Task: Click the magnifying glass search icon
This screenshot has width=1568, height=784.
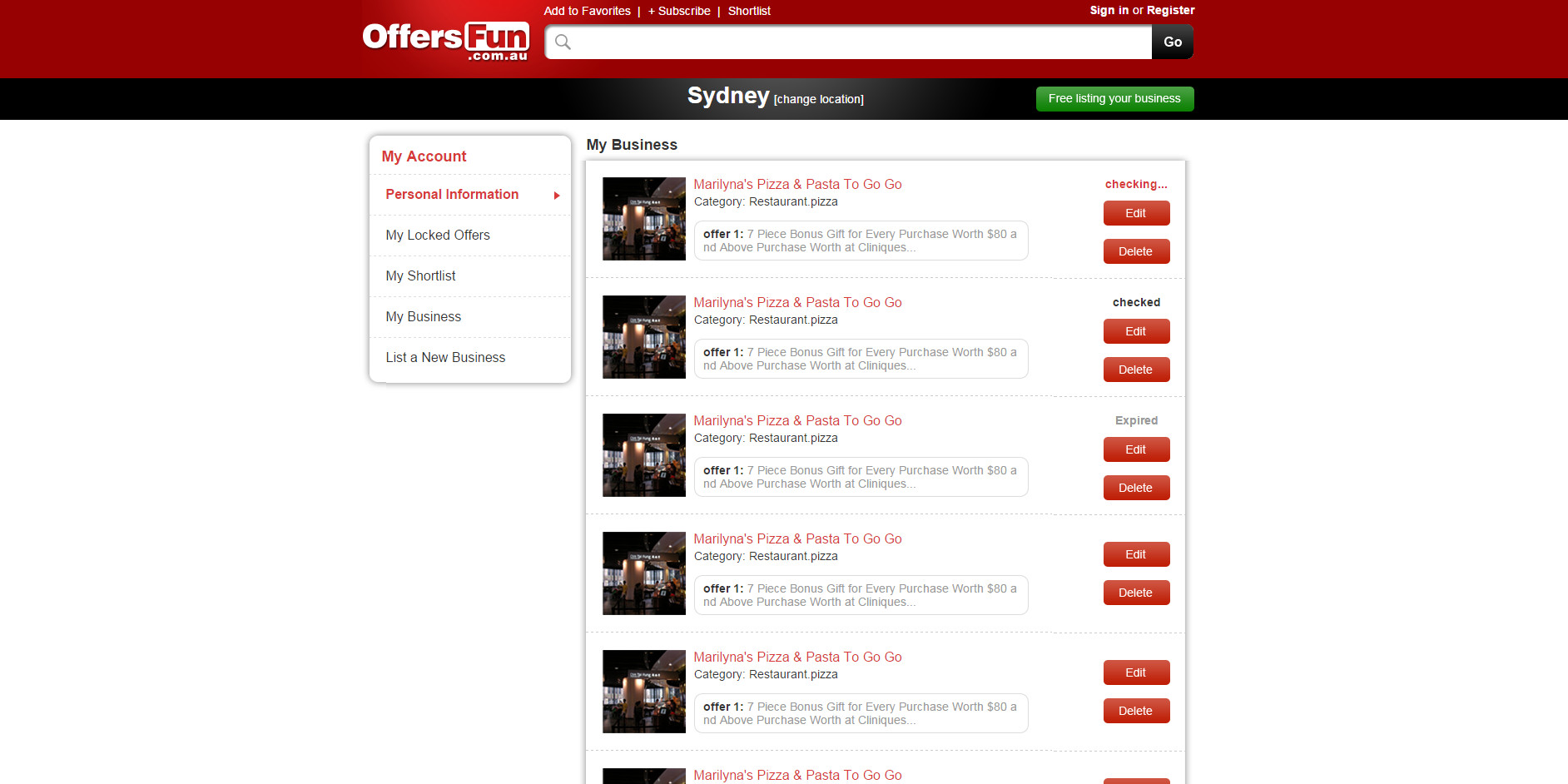Action: [563, 42]
